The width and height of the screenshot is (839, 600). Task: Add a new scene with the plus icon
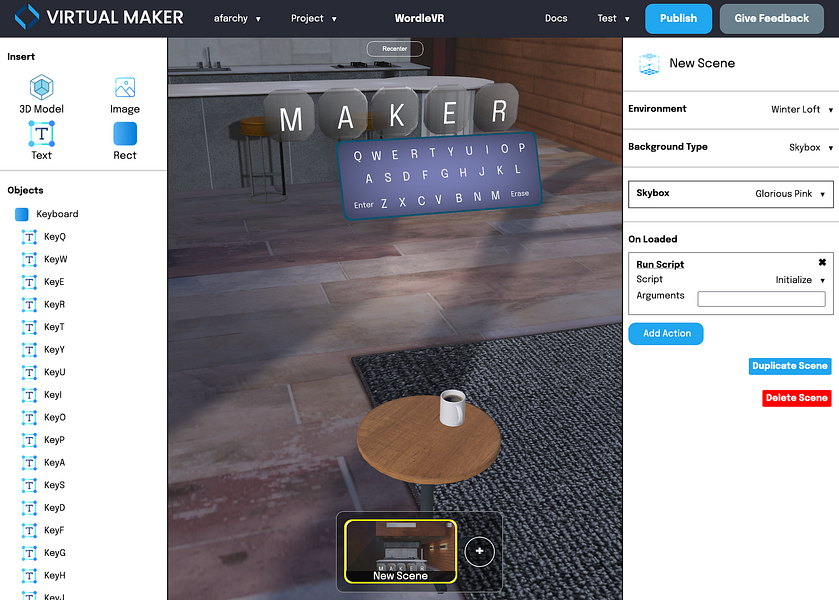479,551
